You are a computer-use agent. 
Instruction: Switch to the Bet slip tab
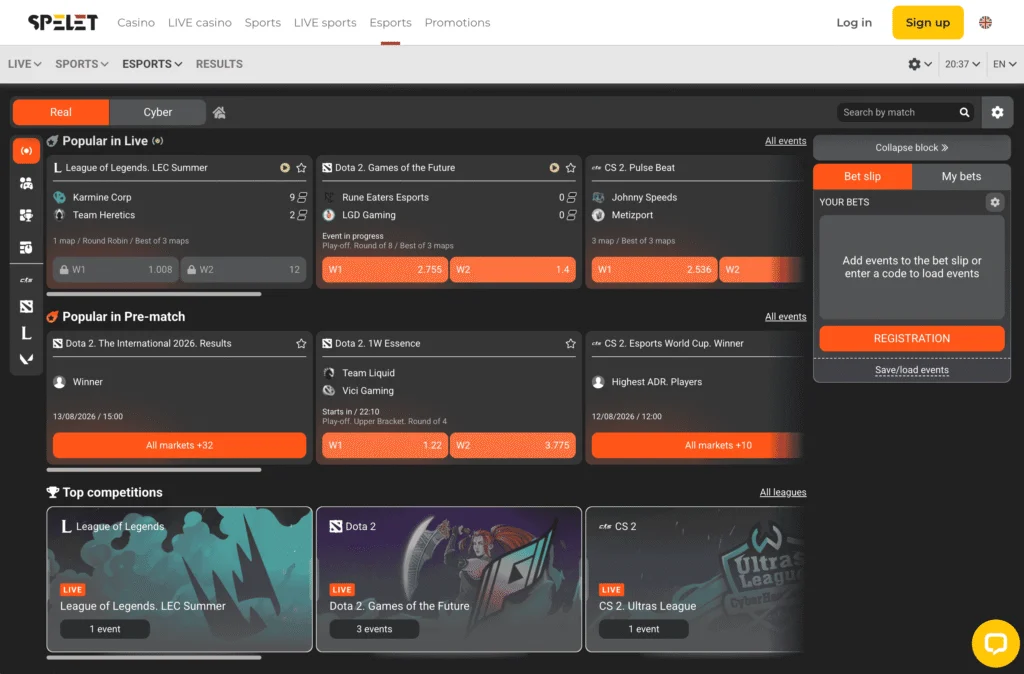(x=862, y=176)
